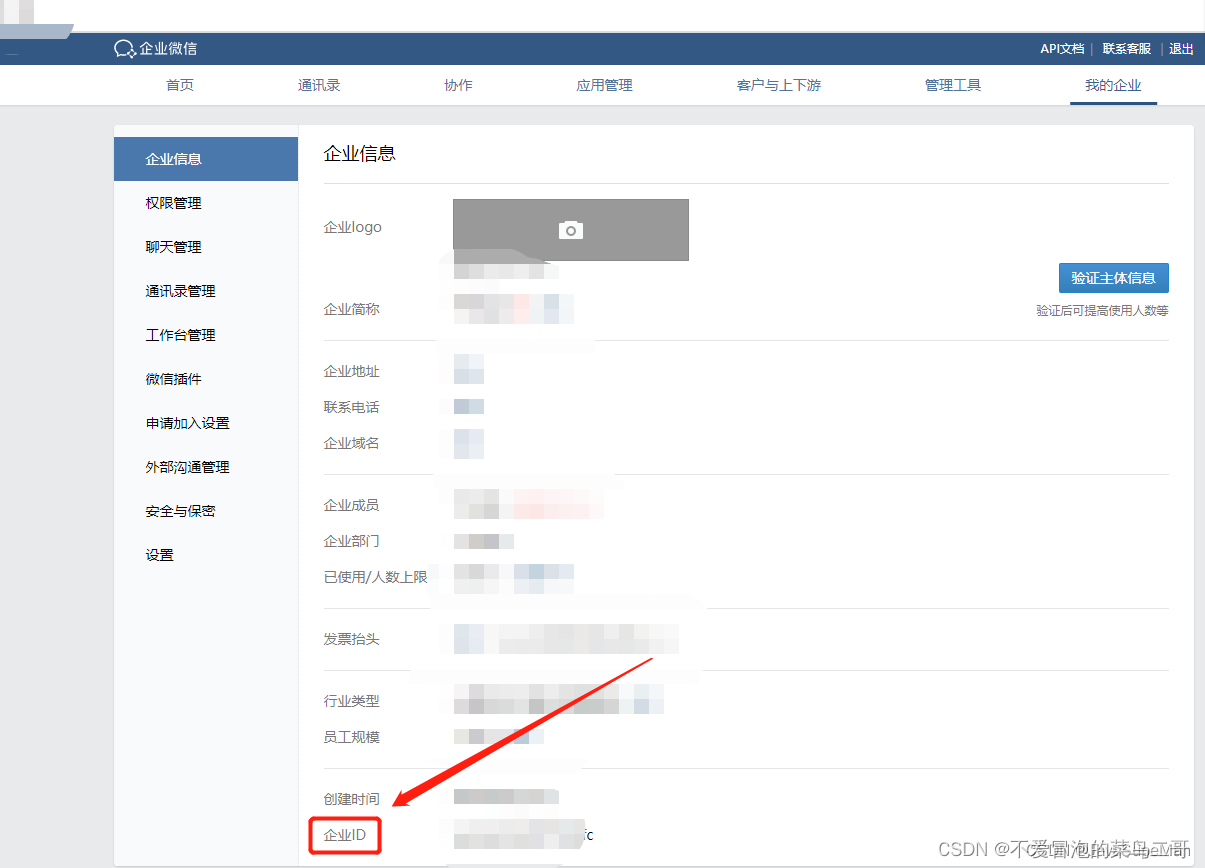Image resolution: width=1205 pixels, height=868 pixels.
Task: Click the 员工规模 label
Action: 352,738
